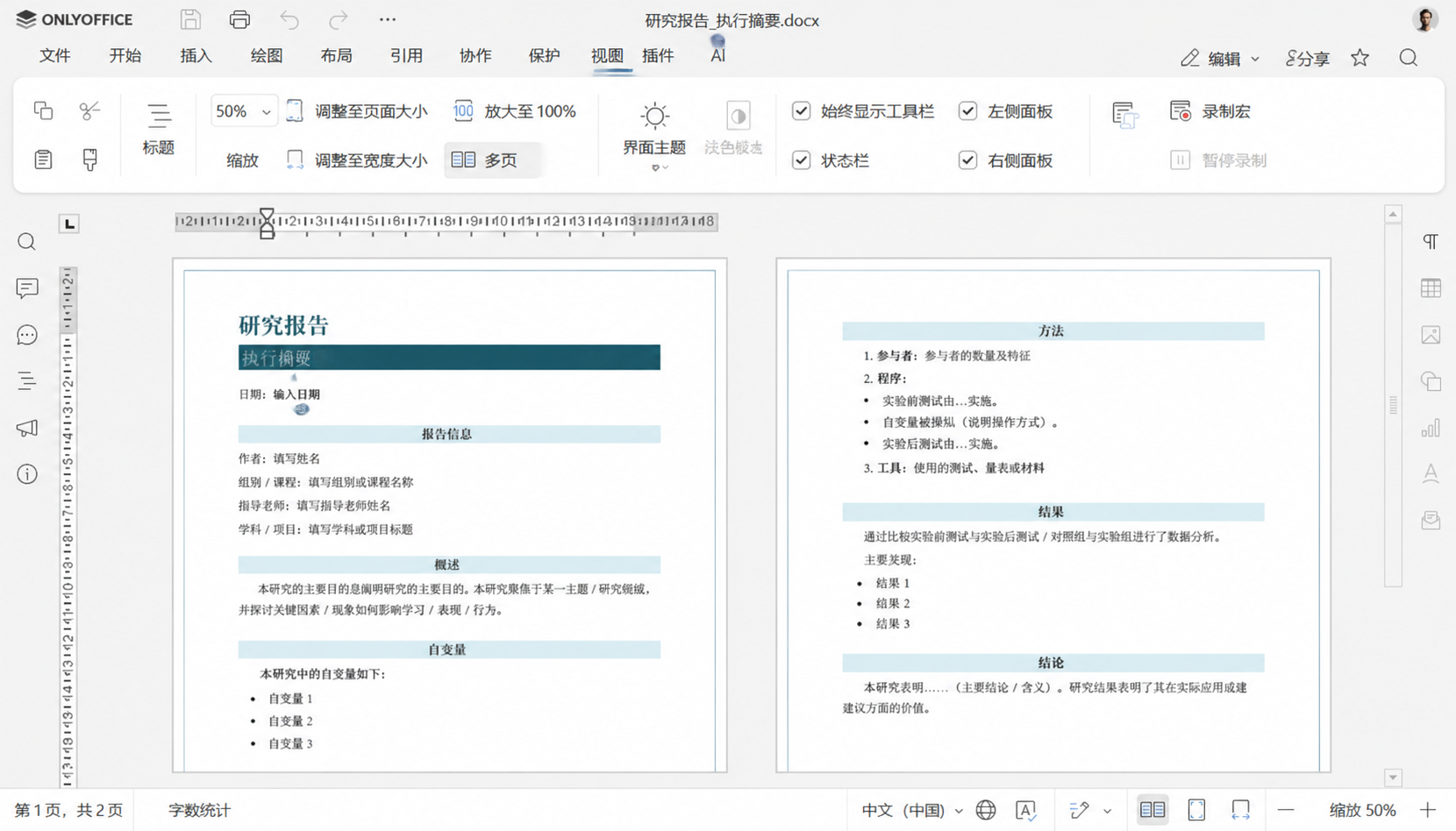This screenshot has width=1456, height=831.
Task: Open the Comments panel in left sidebar
Action: [x=27, y=288]
